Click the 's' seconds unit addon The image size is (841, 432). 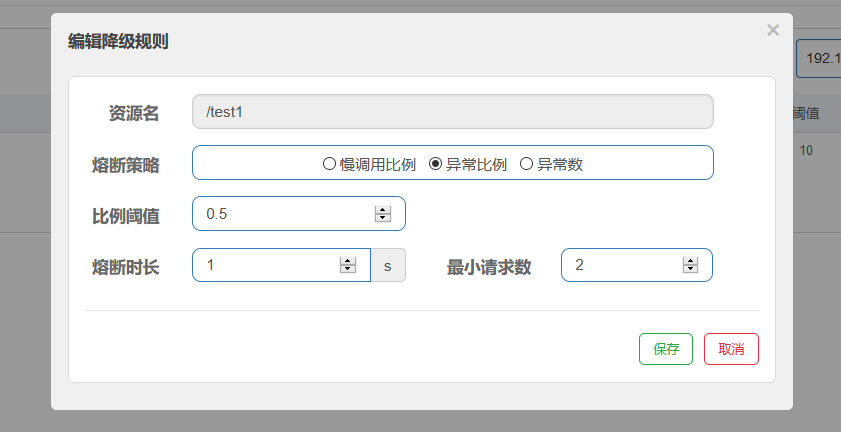[388, 265]
